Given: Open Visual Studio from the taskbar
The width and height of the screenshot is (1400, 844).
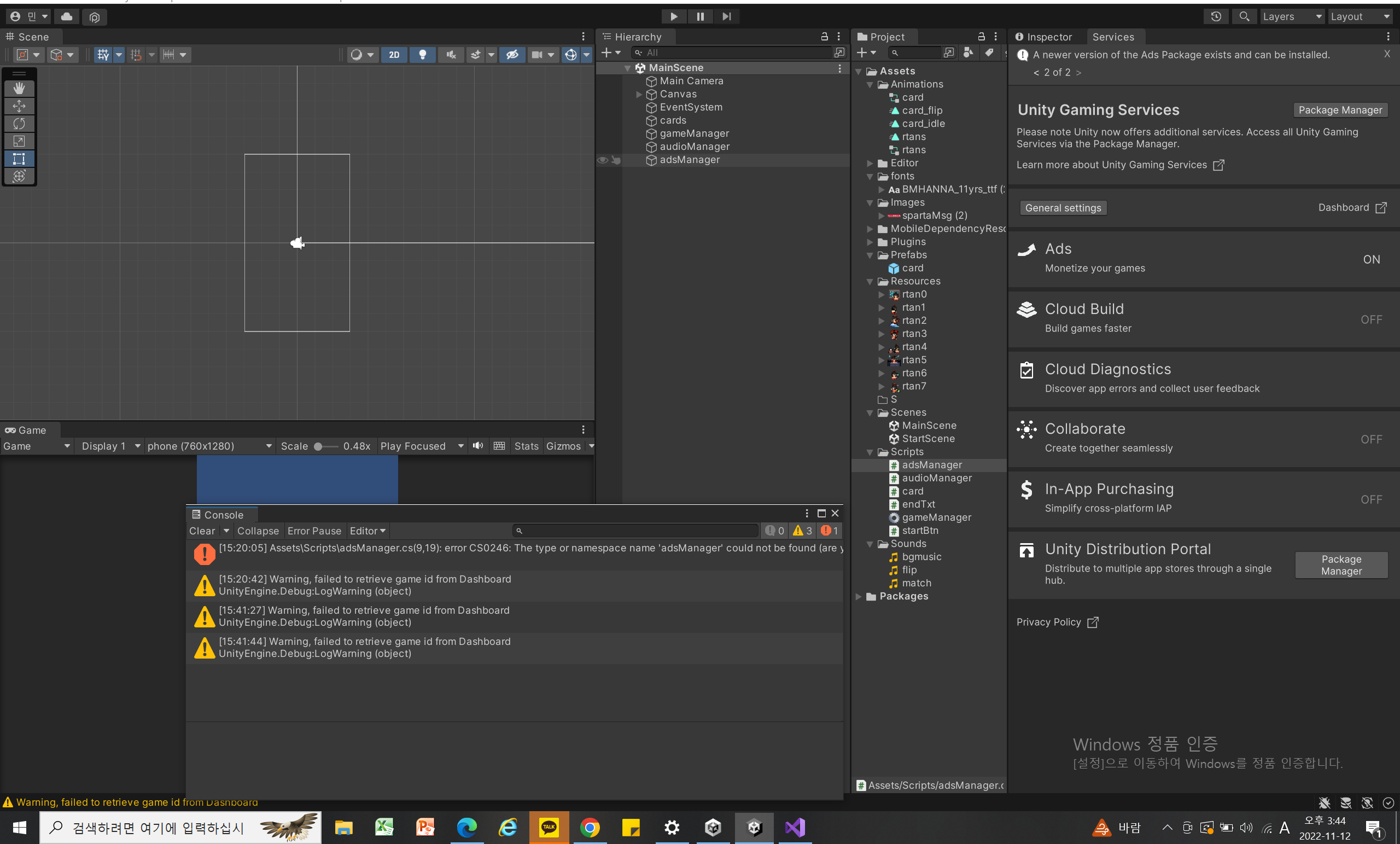Looking at the screenshot, I should click(795, 828).
